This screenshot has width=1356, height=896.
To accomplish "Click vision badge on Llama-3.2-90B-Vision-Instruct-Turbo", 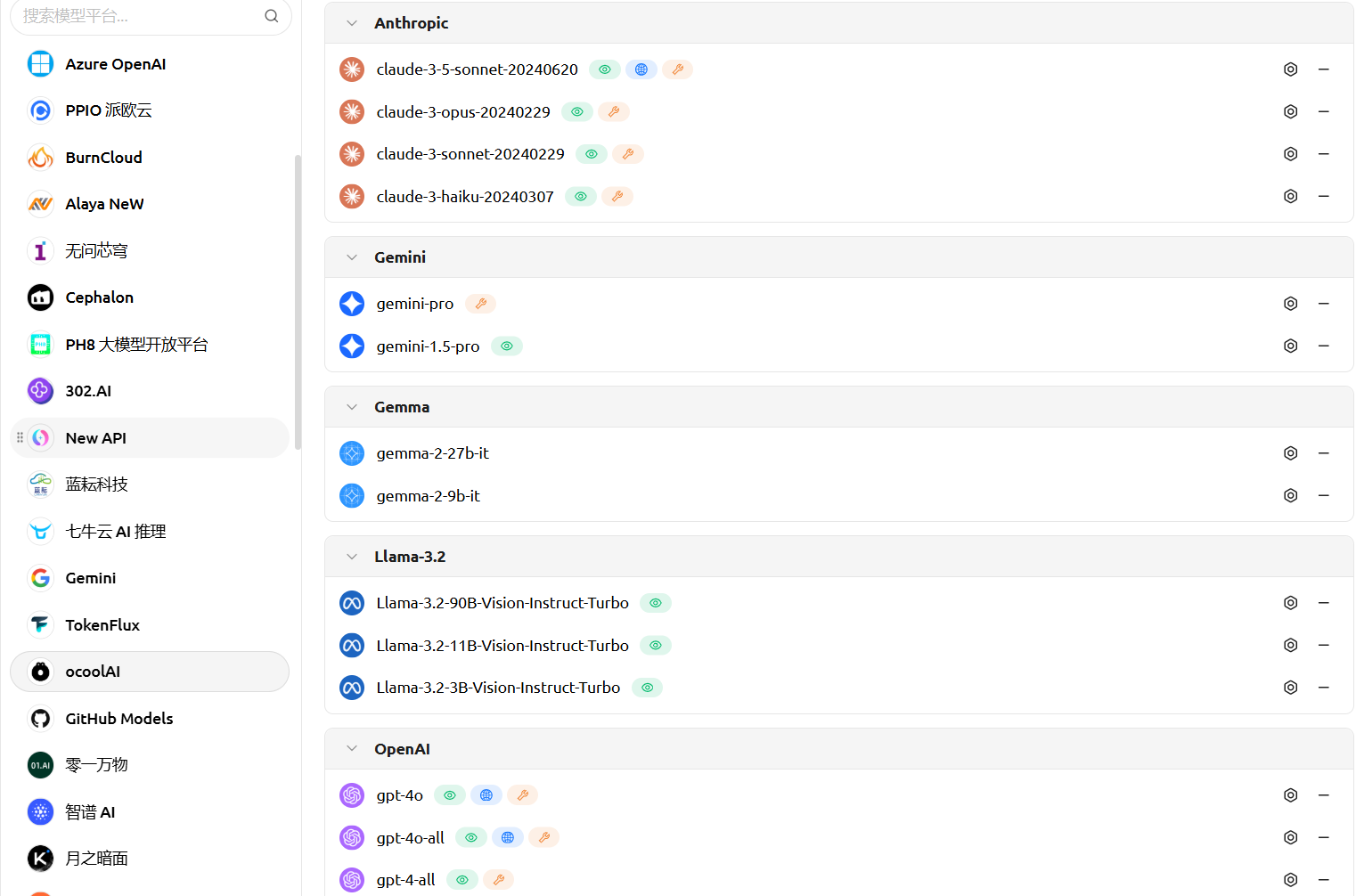I will point(656,603).
